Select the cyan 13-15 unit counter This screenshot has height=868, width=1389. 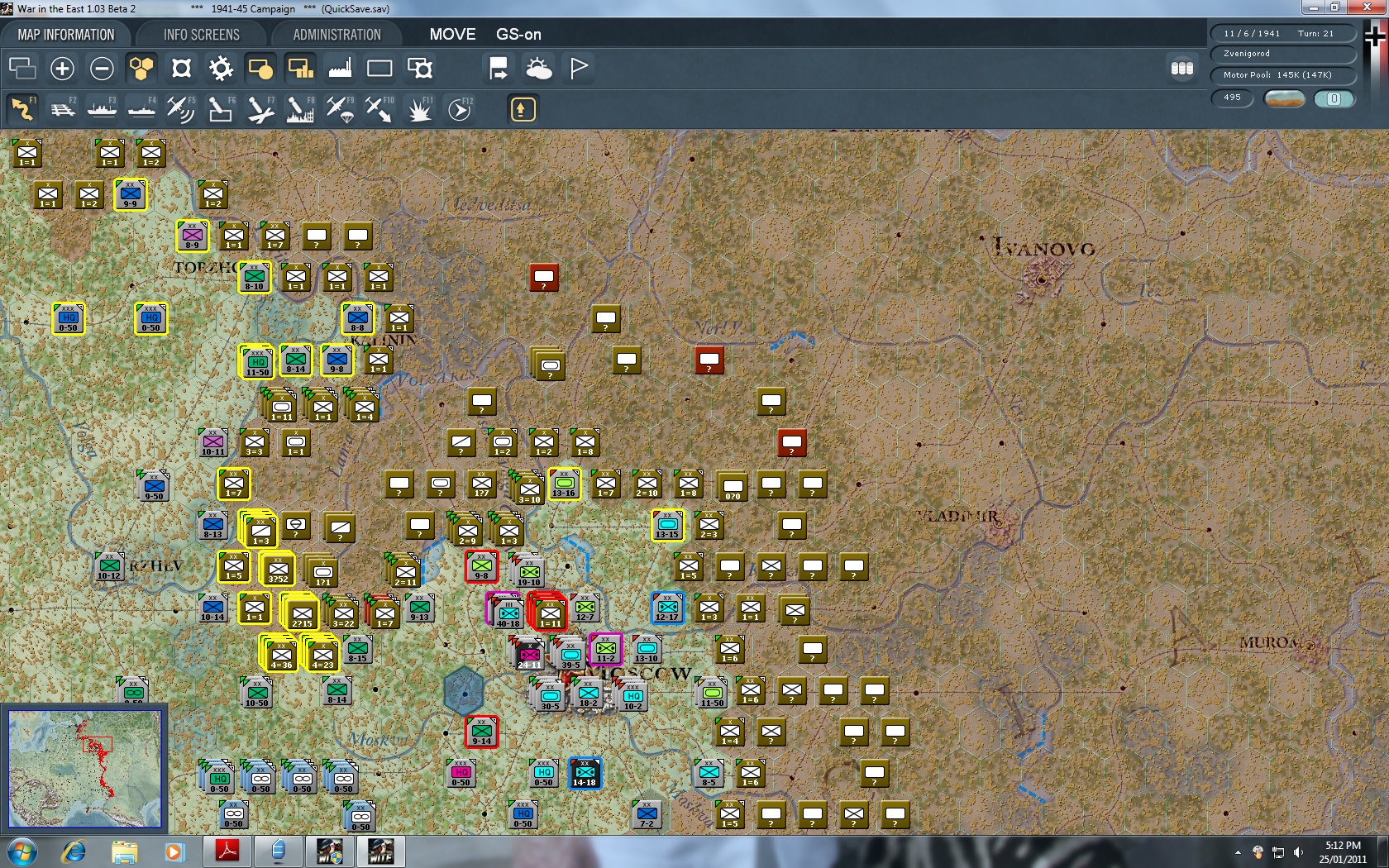coord(668,525)
